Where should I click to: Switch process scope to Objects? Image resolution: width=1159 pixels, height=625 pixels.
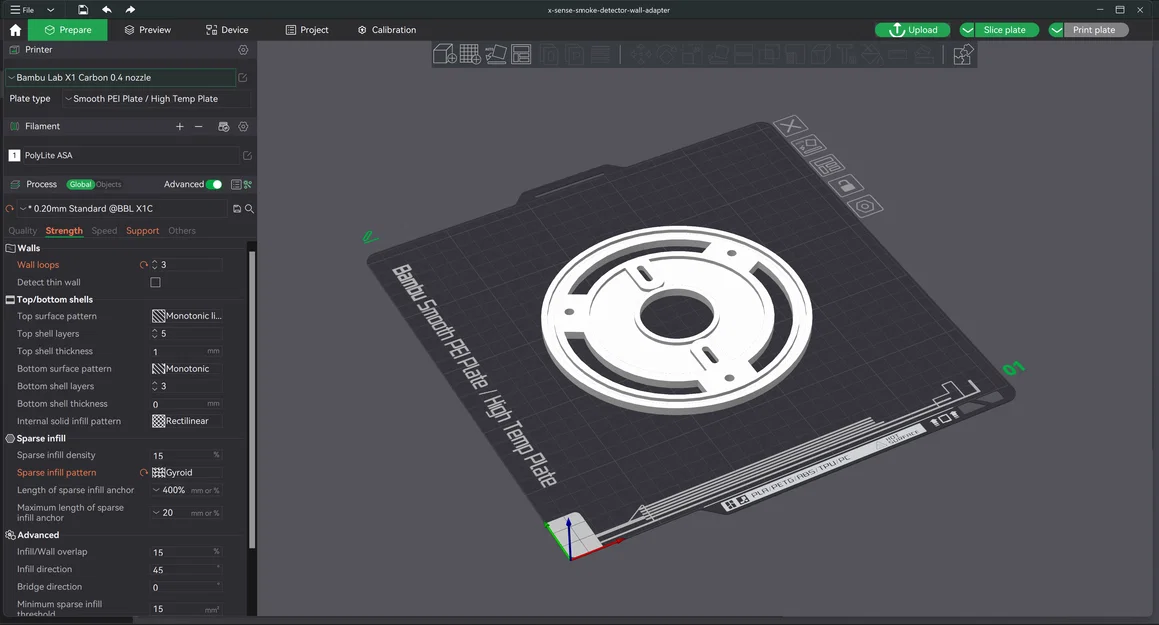pos(109,185)
